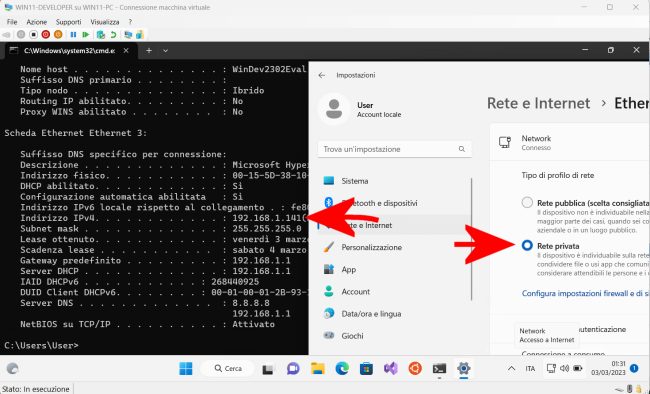Click the Ctrl+Alt+Del toolbar icon
Viewport: 650px width, 394px height.
pos(7,34)
